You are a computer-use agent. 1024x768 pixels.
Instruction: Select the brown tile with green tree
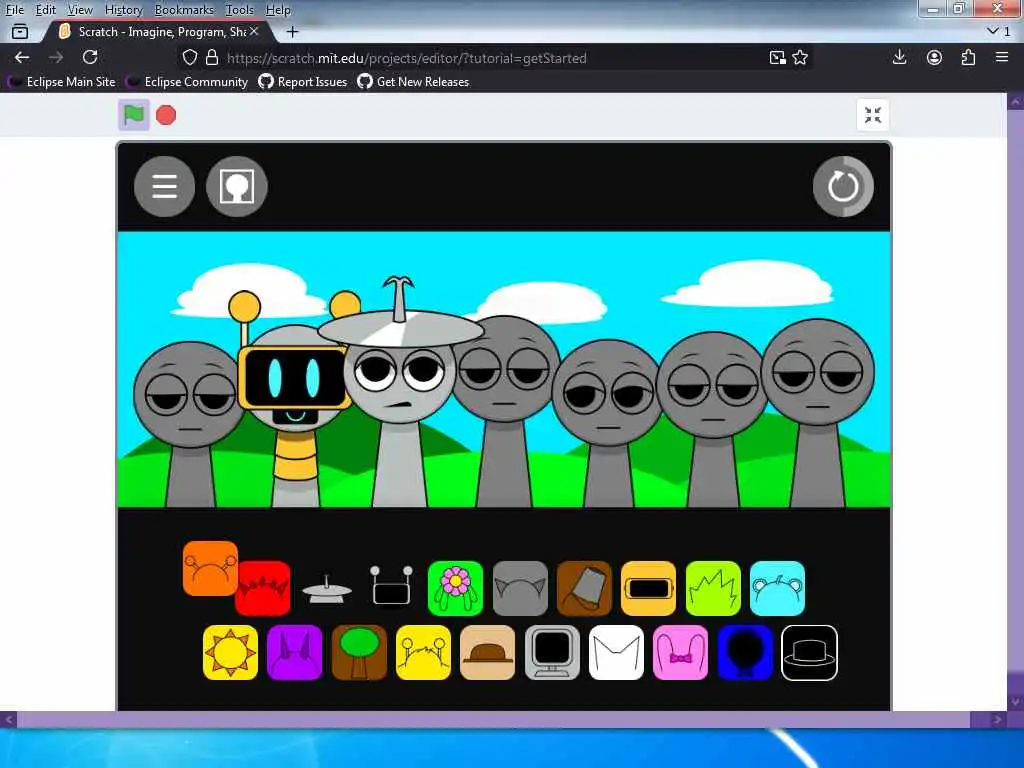point(359,652)
